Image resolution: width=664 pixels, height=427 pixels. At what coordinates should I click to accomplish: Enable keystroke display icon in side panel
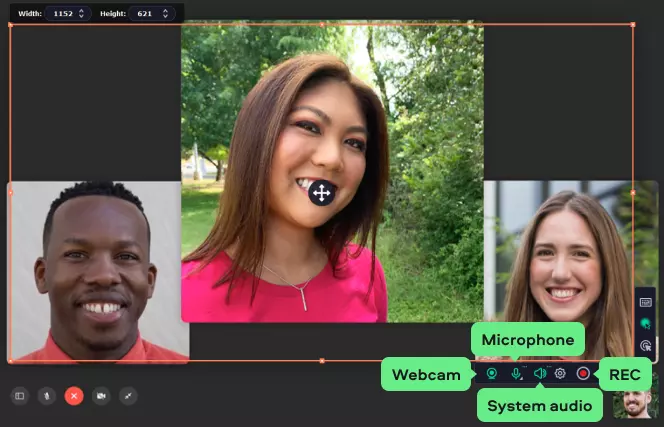coord(645,302)
